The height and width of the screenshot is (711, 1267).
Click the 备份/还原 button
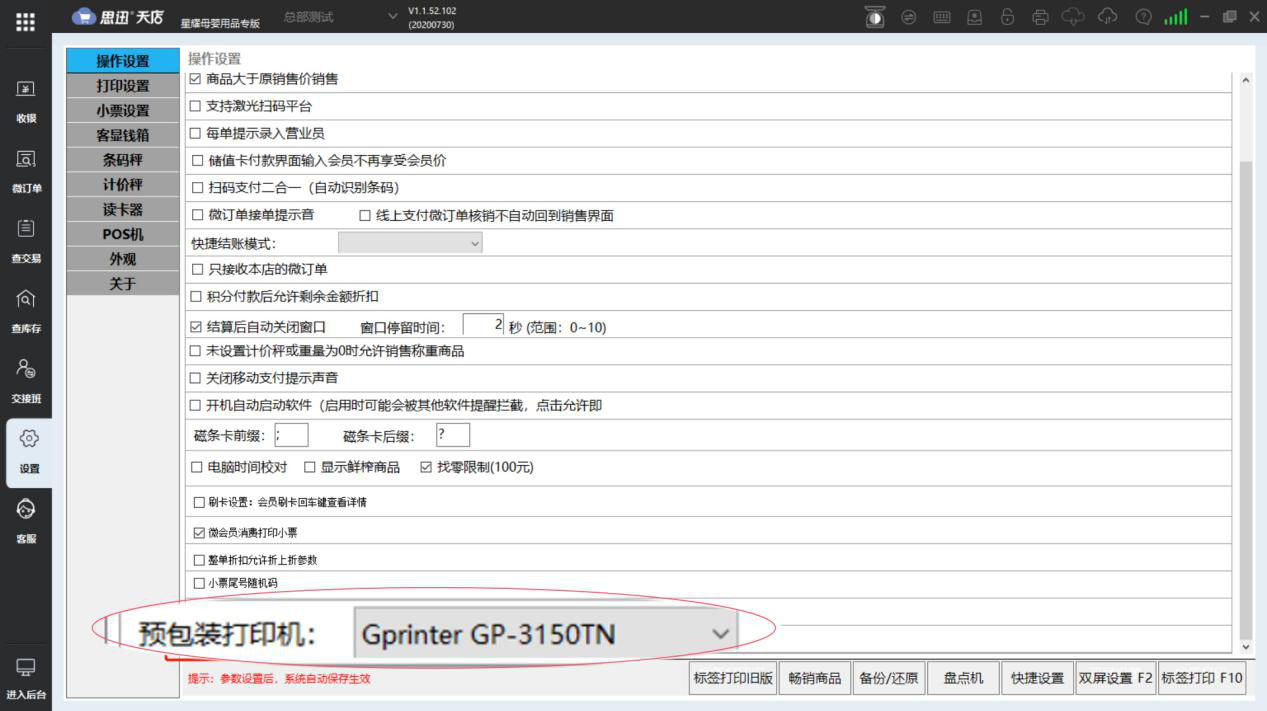point(889,678)
